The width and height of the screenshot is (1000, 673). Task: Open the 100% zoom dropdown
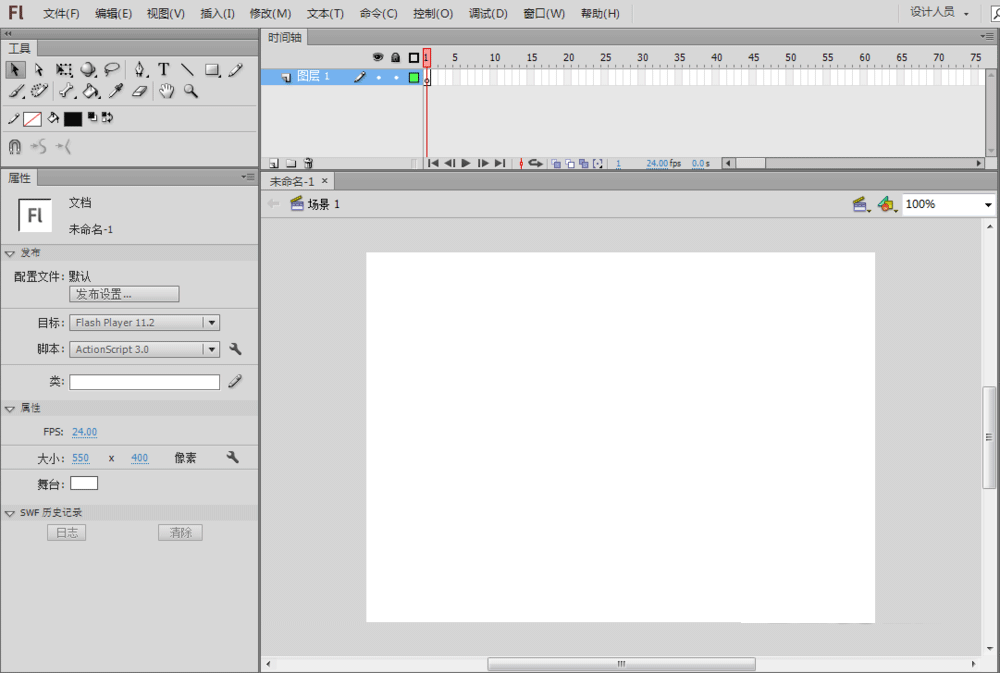pos(988,205)
